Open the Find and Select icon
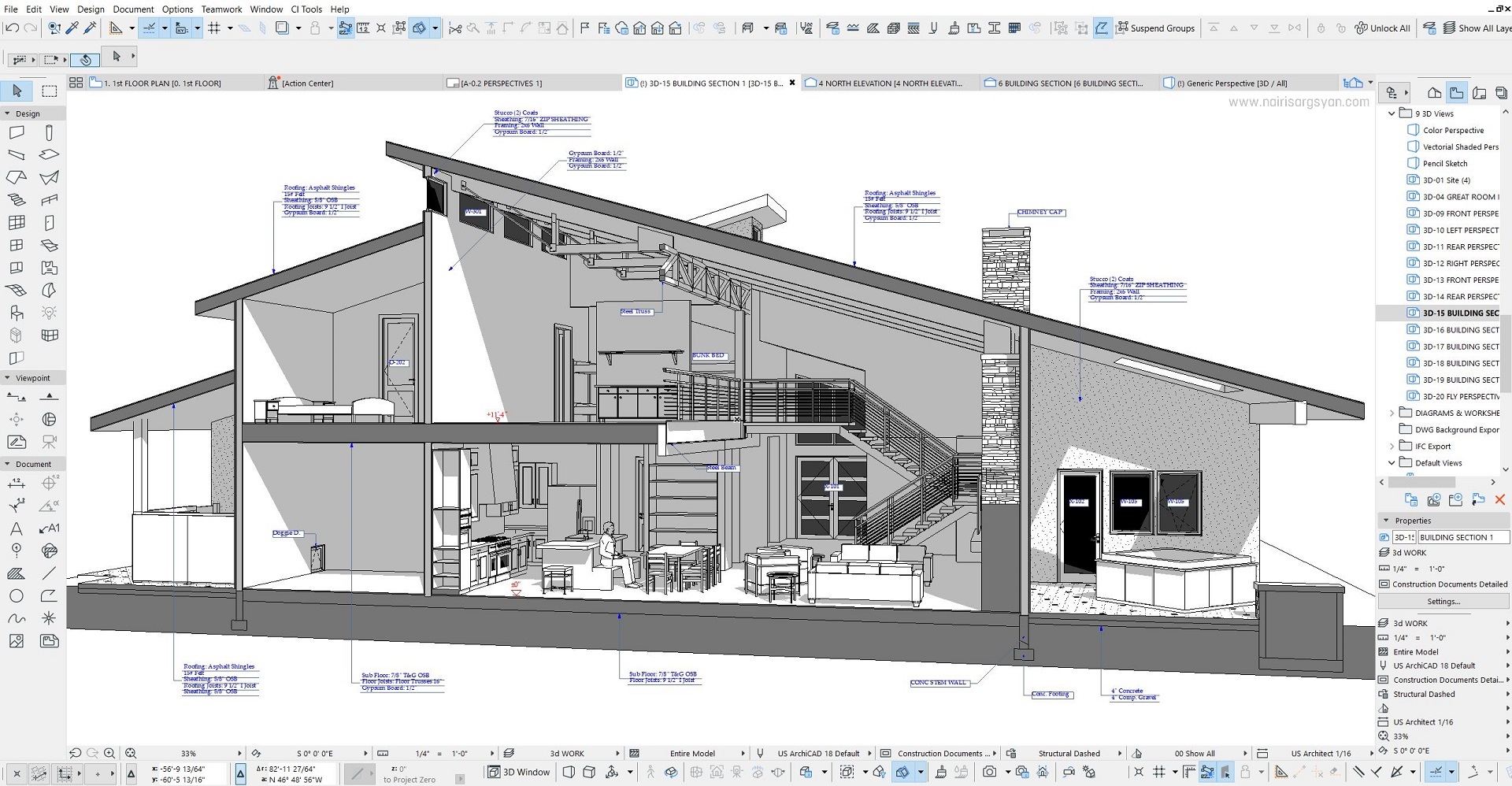Screen dimensions: 1512x786 [54, 28]
